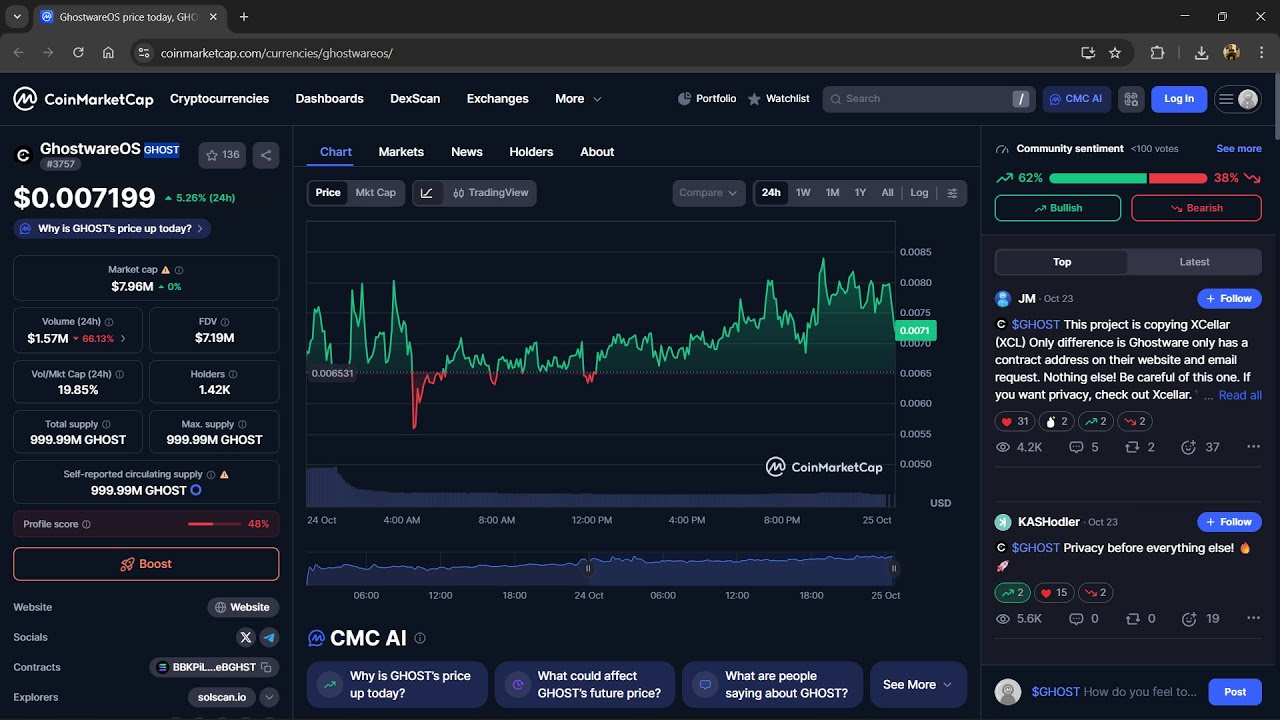The width and height of the screenshot is (1280, 720).
Task: Click the share icon next to GhostwareOS
Action: coord(266,155)
